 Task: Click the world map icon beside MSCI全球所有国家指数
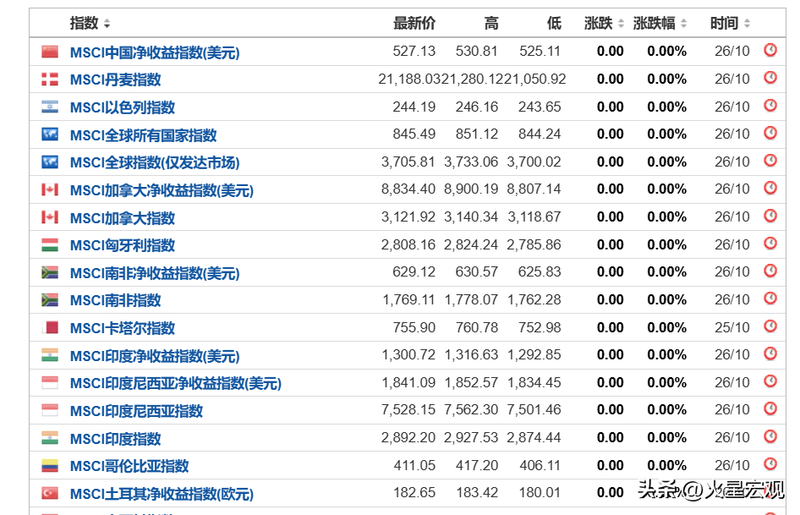click(49, 134)
